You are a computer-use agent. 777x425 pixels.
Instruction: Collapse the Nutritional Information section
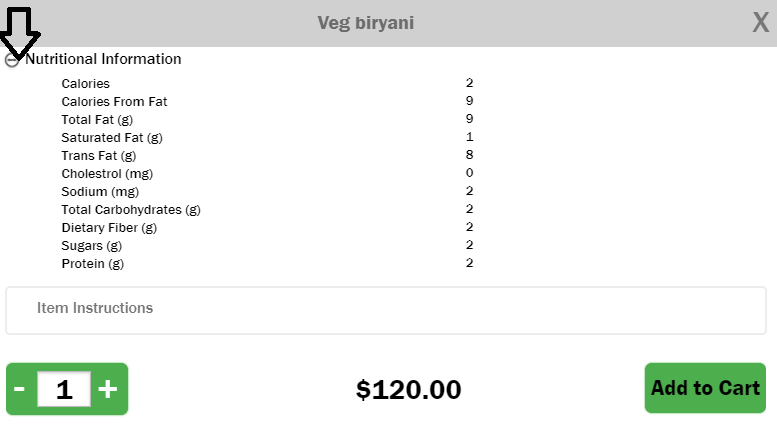12,60
